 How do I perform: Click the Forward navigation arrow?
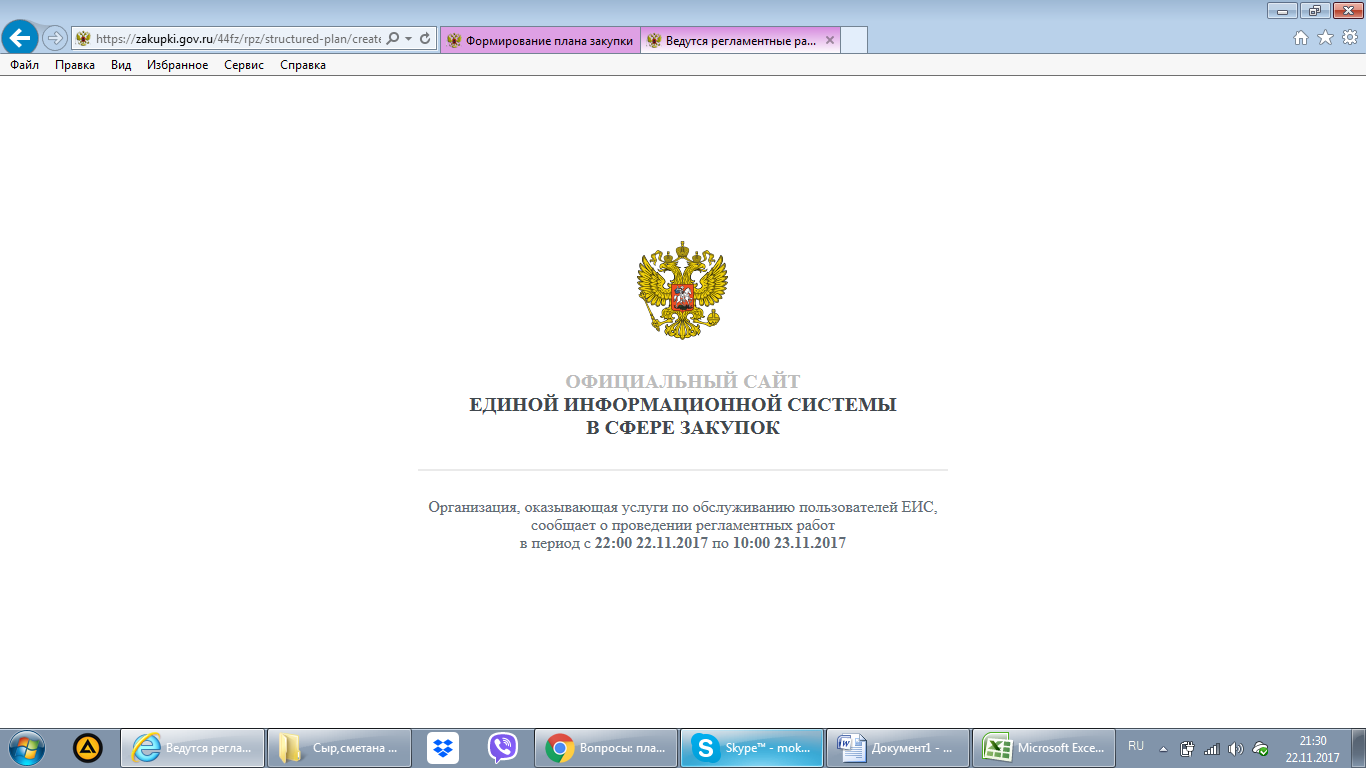54,38
